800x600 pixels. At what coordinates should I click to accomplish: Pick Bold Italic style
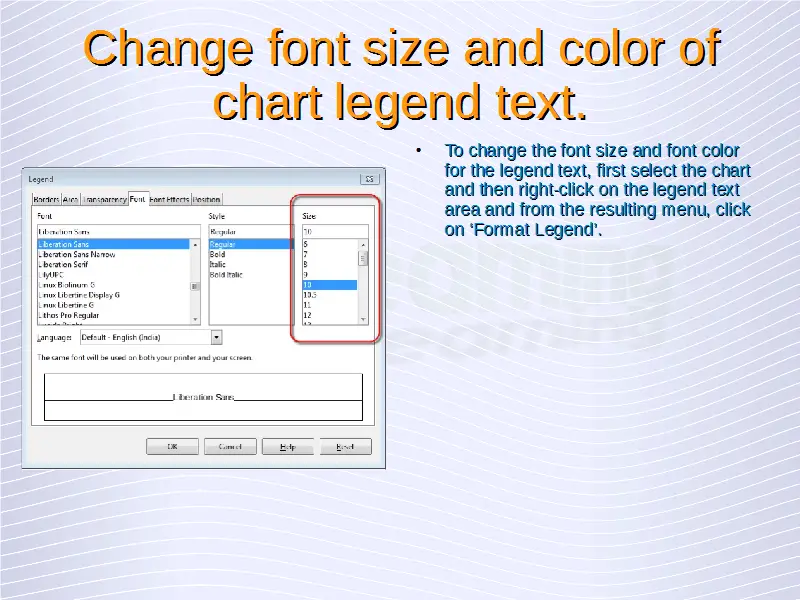[x=226, y=274]
